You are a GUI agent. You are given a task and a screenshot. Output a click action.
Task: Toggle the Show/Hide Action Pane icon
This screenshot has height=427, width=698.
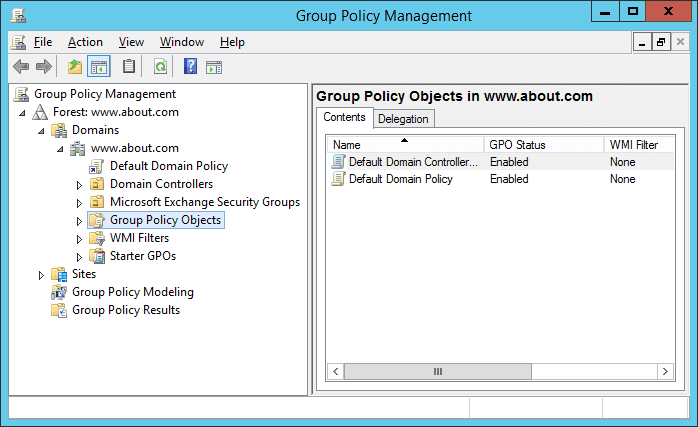coord(214,68)
